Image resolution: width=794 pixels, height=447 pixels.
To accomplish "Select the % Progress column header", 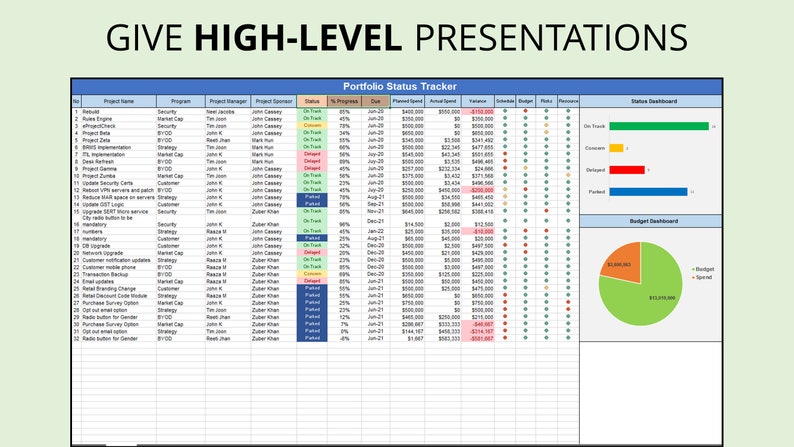I will (x=344, y=101).
